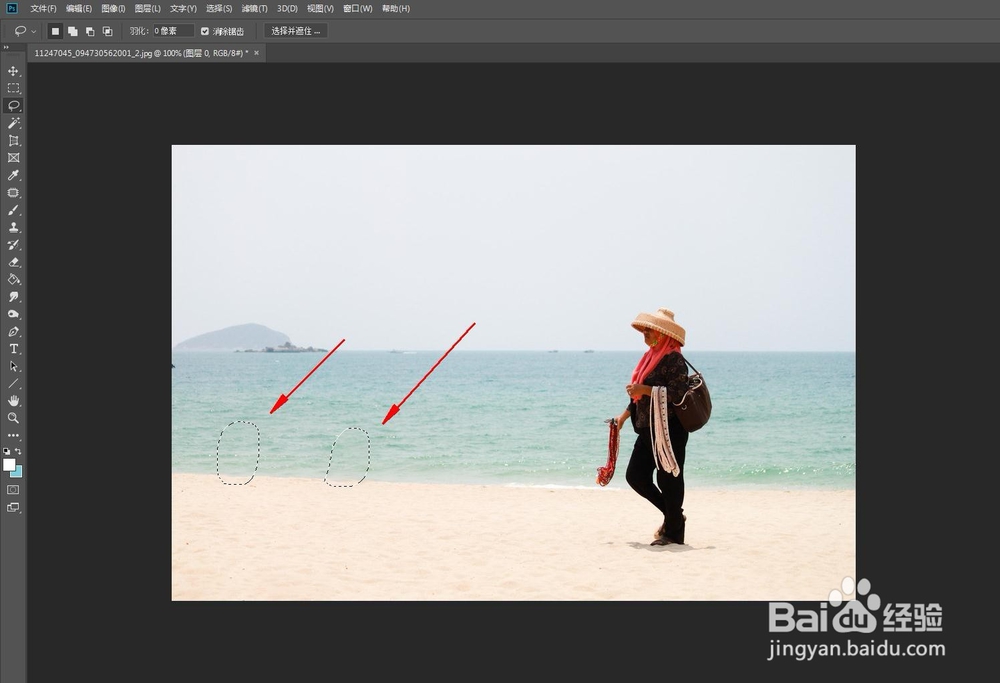Select the Frame tool
Image resolution: width=1000 pixels, height=683 pixels.
13,158
